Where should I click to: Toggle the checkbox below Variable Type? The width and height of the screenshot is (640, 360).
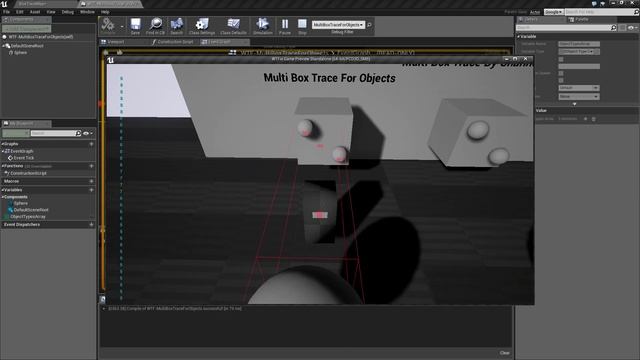click(561, 59)
